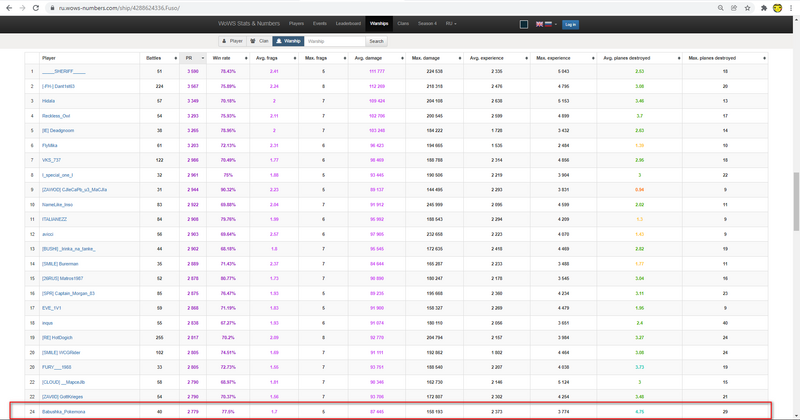Click the browser profile avatar icon
800x420 pixels.
pos(779,7)
